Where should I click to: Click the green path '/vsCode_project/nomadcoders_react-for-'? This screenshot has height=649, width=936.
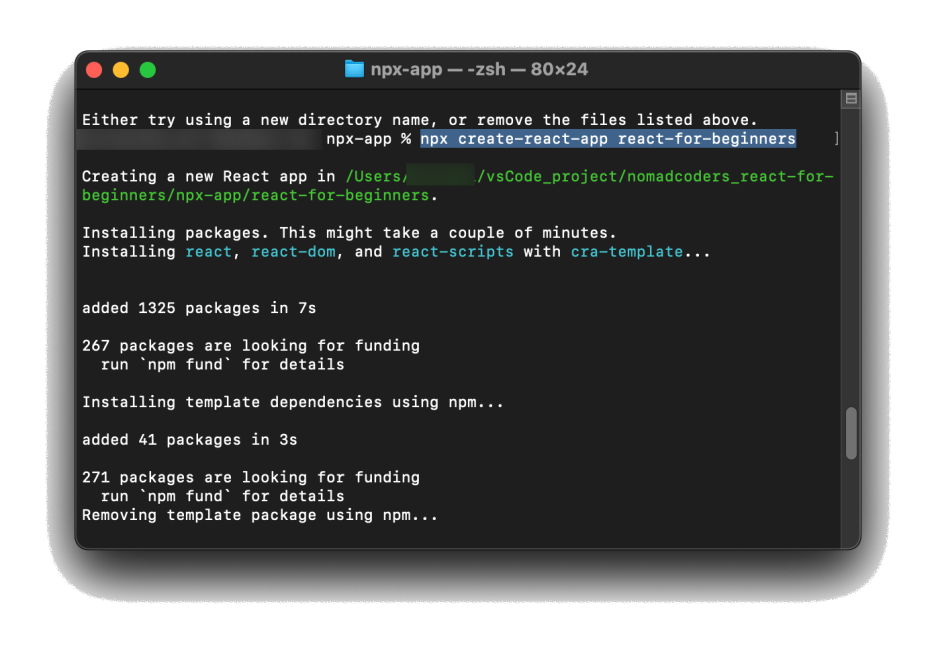[655, 177]
